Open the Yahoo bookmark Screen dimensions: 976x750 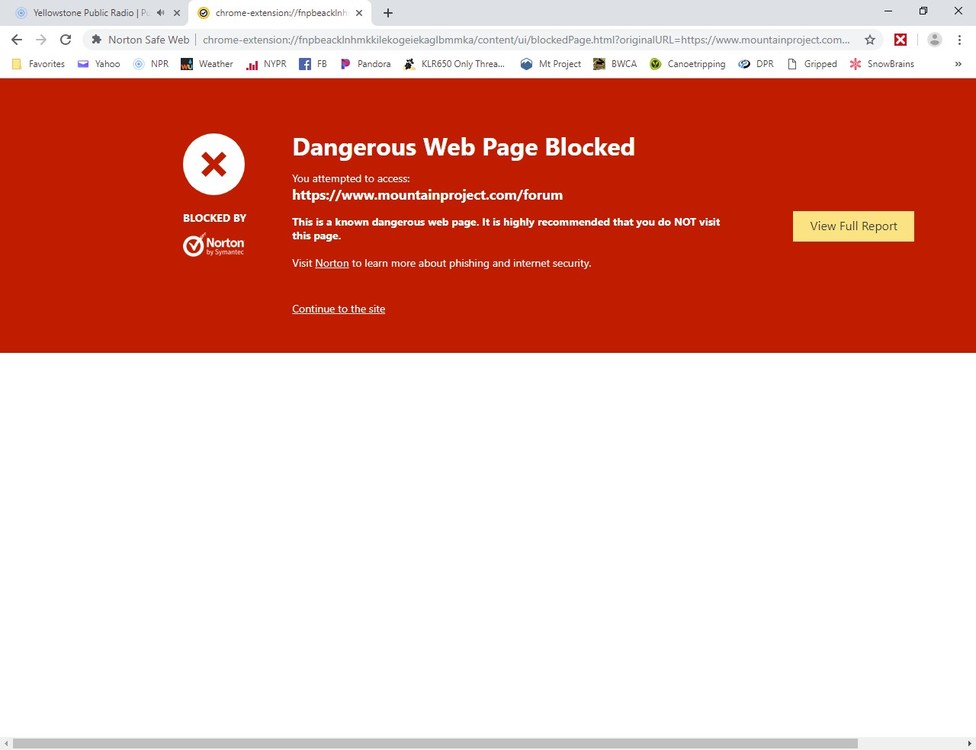98,63
